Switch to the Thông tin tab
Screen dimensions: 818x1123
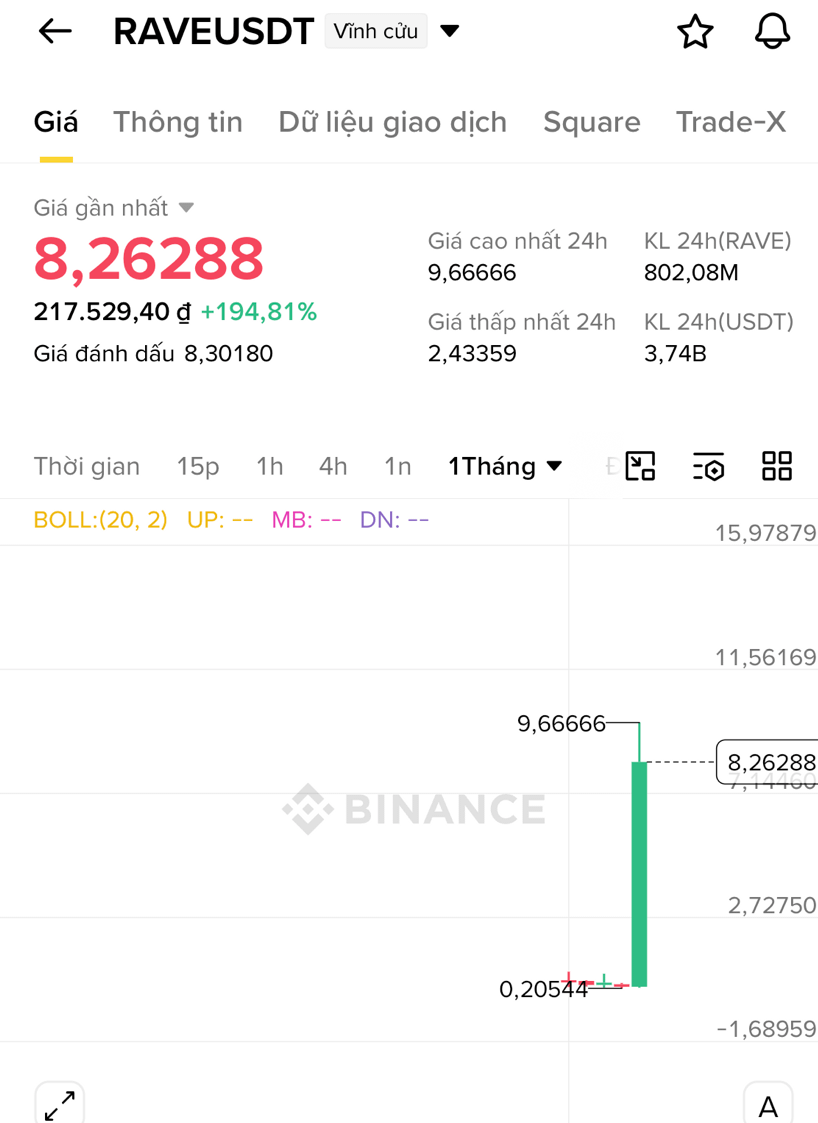pyautogui.click(x=178, y=122)
